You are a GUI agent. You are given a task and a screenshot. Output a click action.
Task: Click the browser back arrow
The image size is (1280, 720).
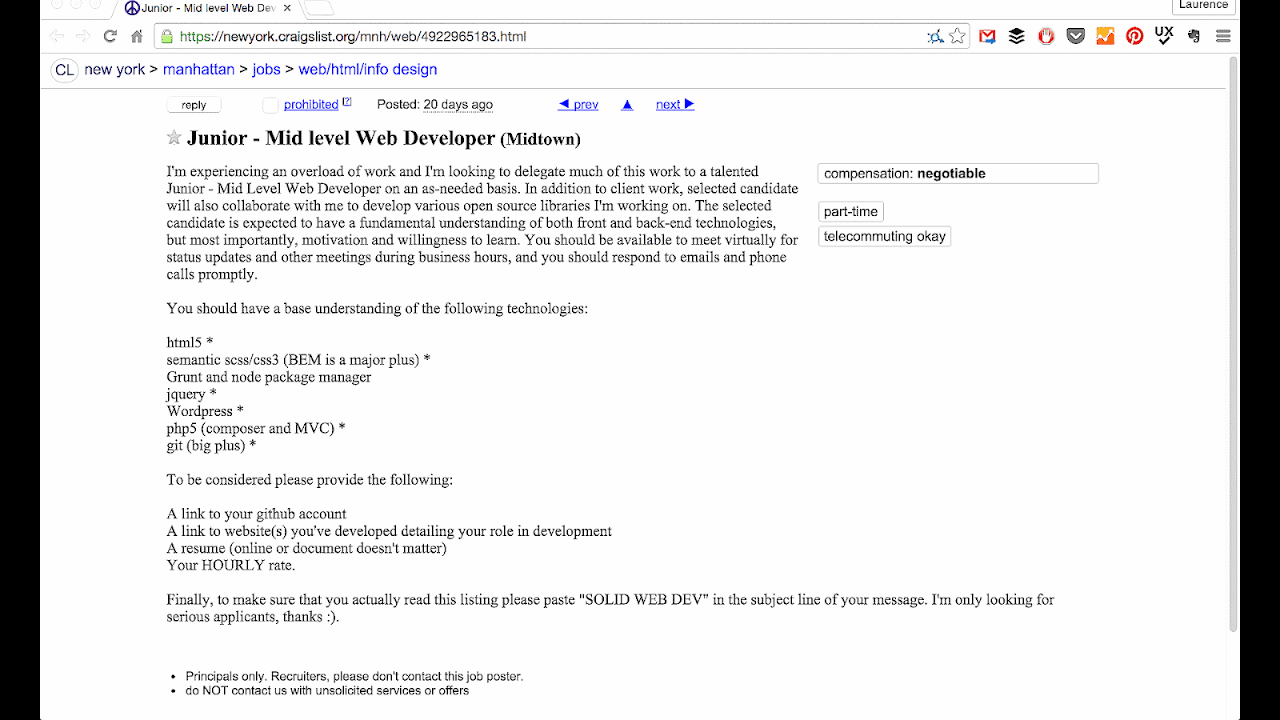click(x=57, y=36)
